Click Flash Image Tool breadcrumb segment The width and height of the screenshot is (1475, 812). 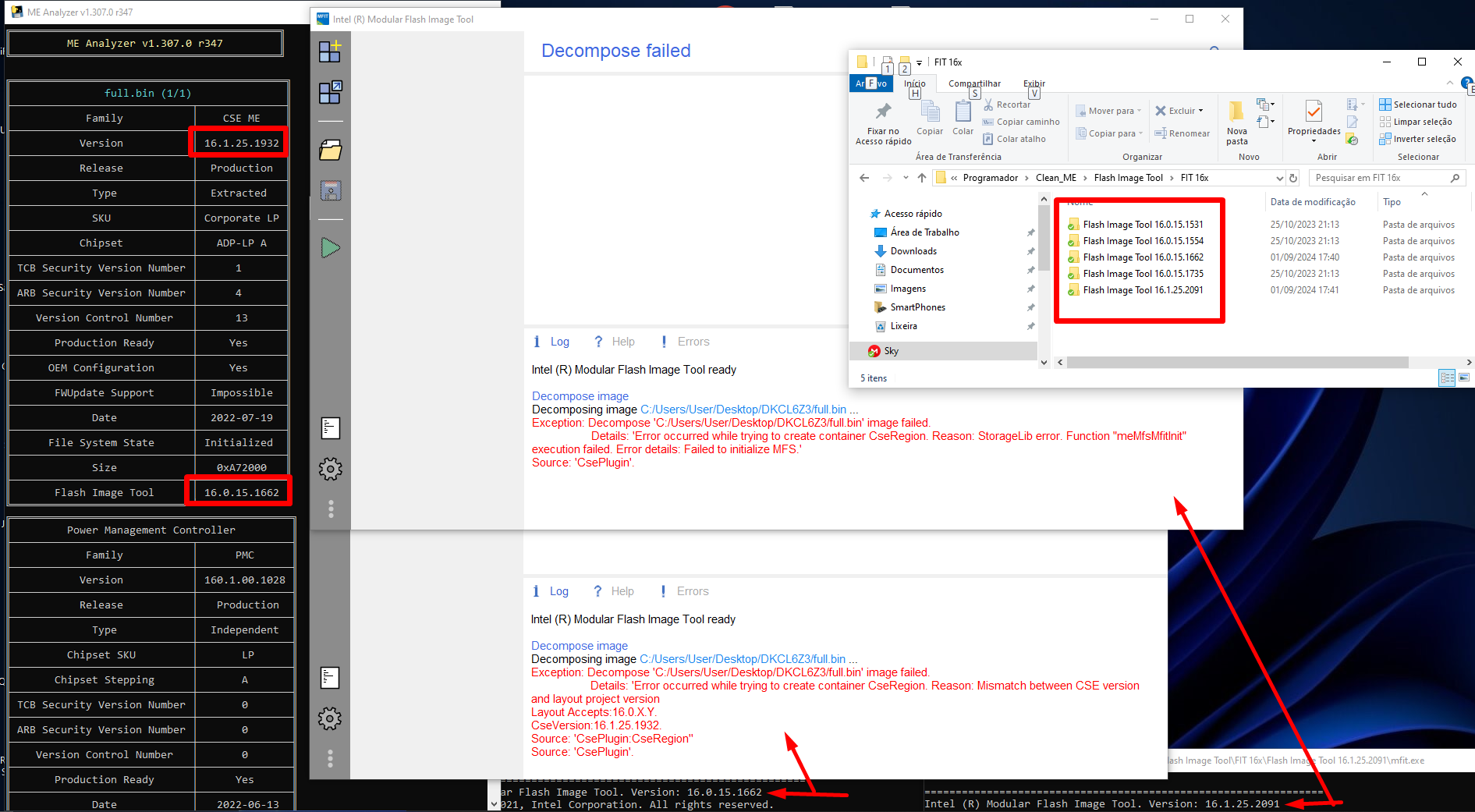[1128, 178]
